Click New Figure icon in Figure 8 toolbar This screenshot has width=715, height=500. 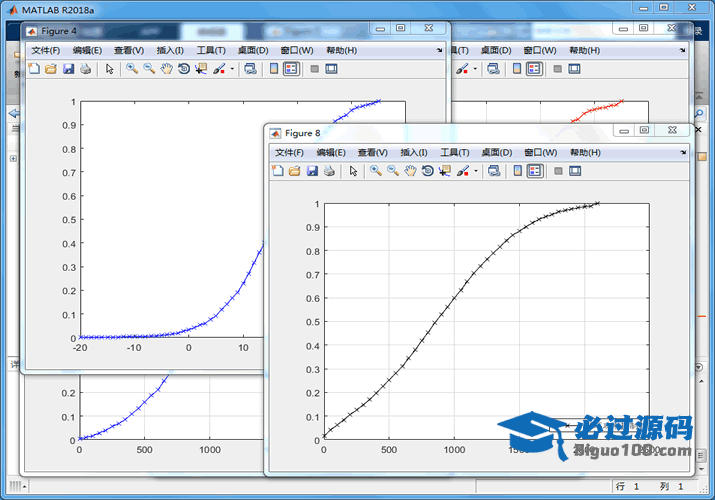(278, 171)
